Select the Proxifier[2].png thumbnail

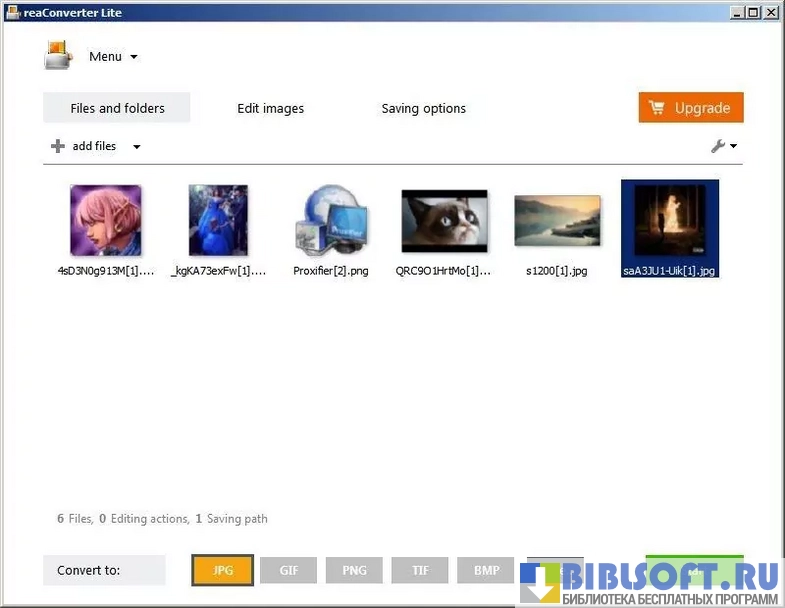point(331,220)
